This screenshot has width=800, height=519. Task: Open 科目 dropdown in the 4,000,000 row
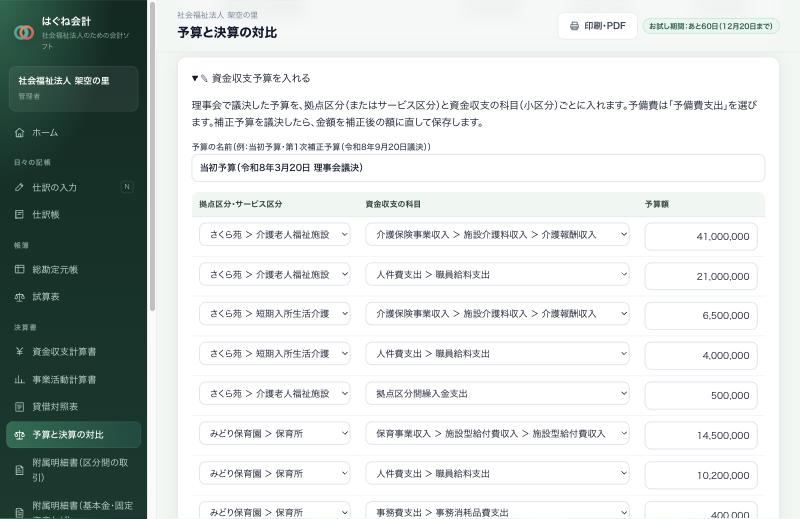[x=497, y=354]
